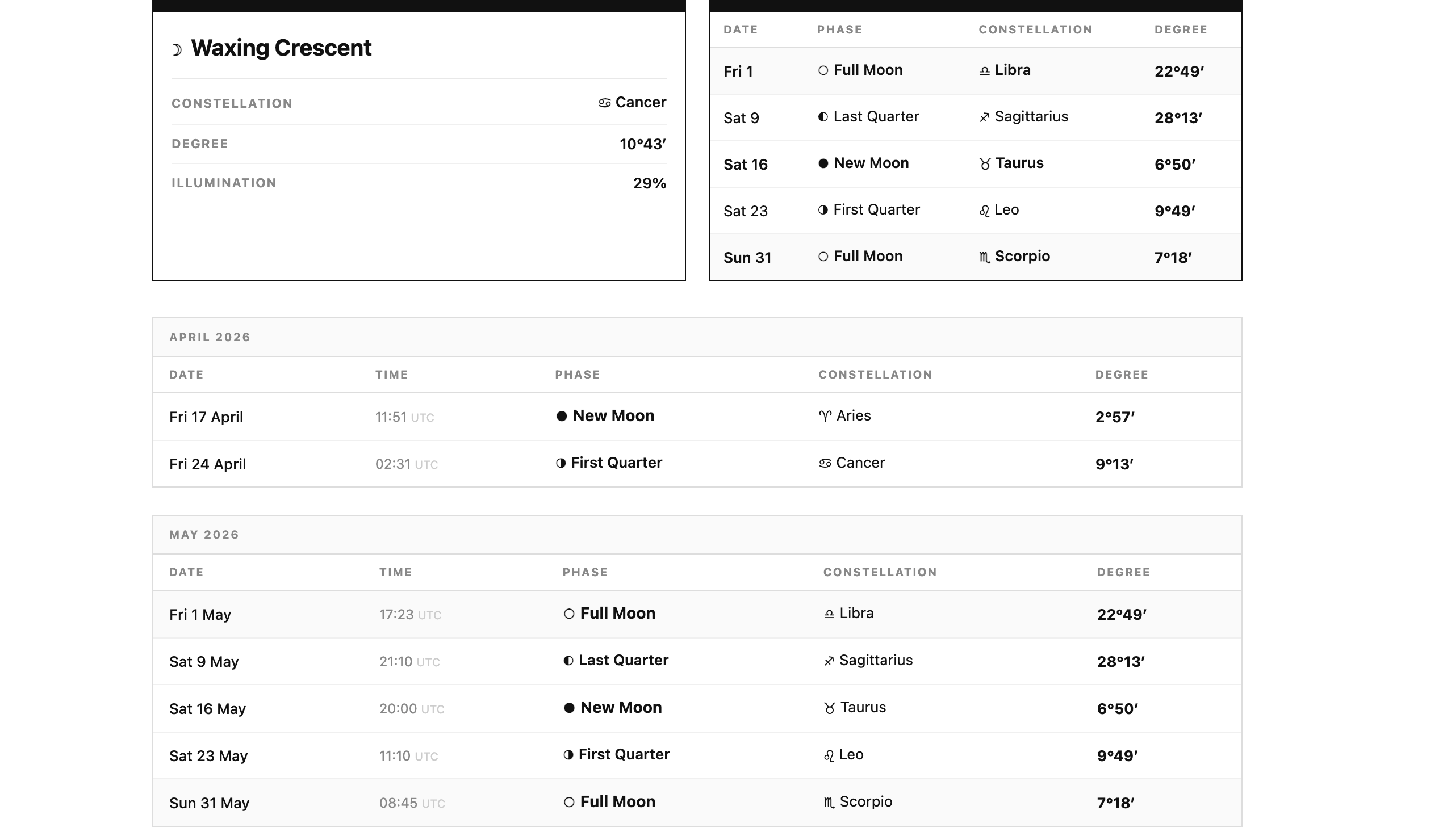Click the Full Moon icon in the Sun 31 summary row

pos(823,257)
